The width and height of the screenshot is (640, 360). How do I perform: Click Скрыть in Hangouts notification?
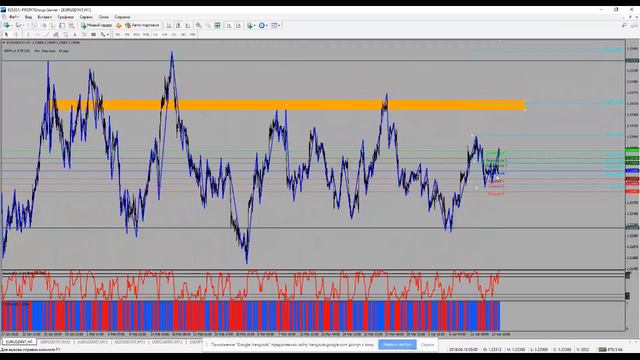(427, 345)
